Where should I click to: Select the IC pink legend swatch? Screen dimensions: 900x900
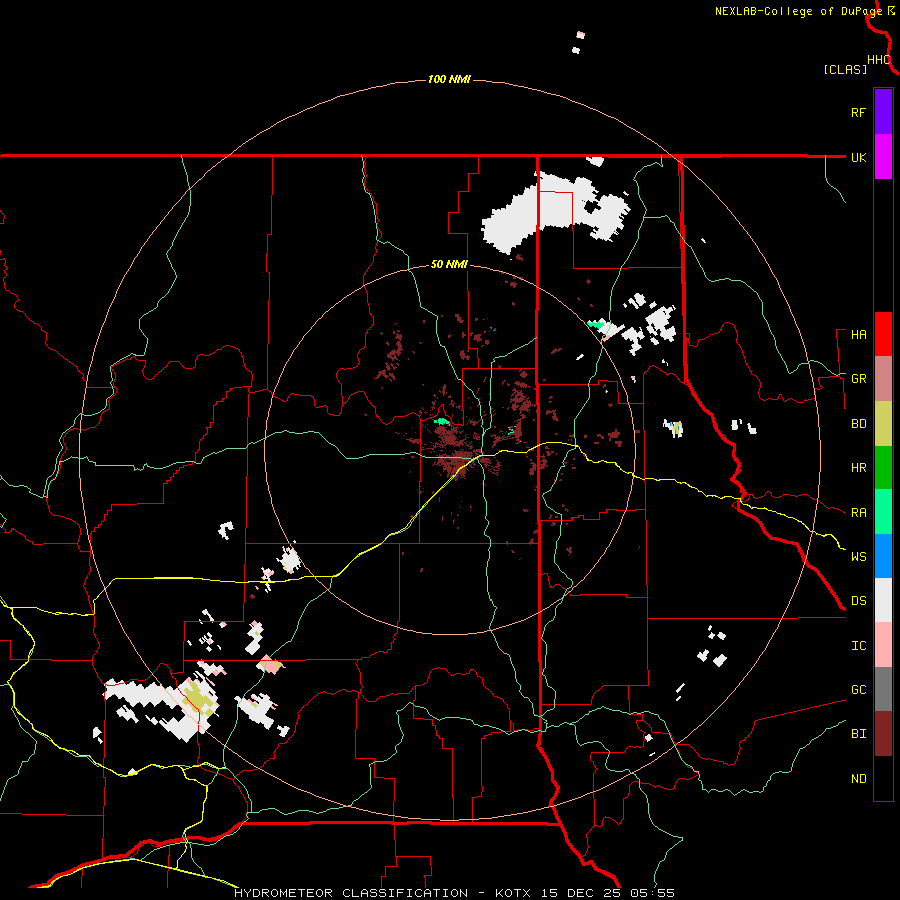[883, 645]
